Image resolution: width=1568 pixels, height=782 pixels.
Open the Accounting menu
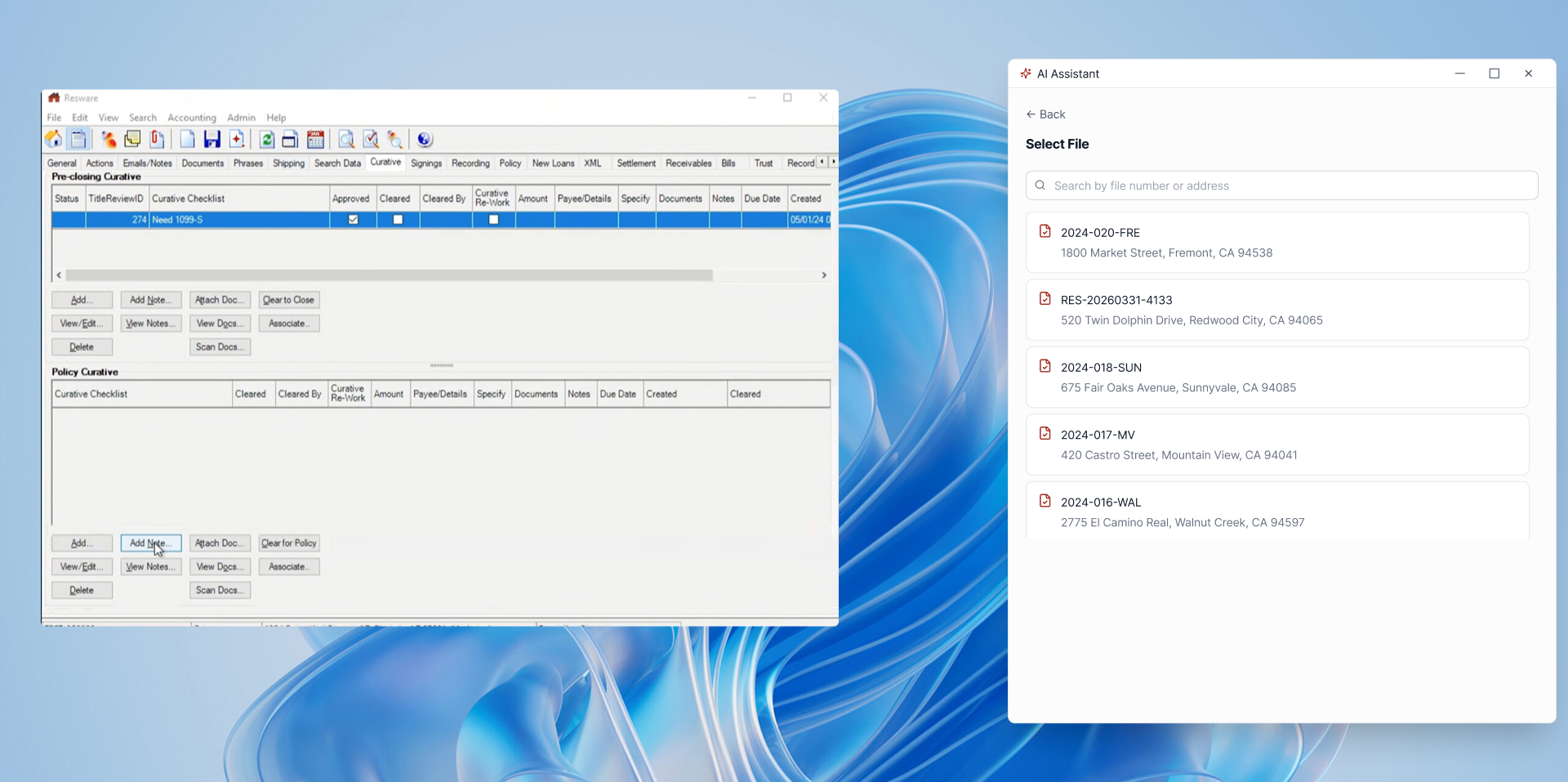click(192, 118)
